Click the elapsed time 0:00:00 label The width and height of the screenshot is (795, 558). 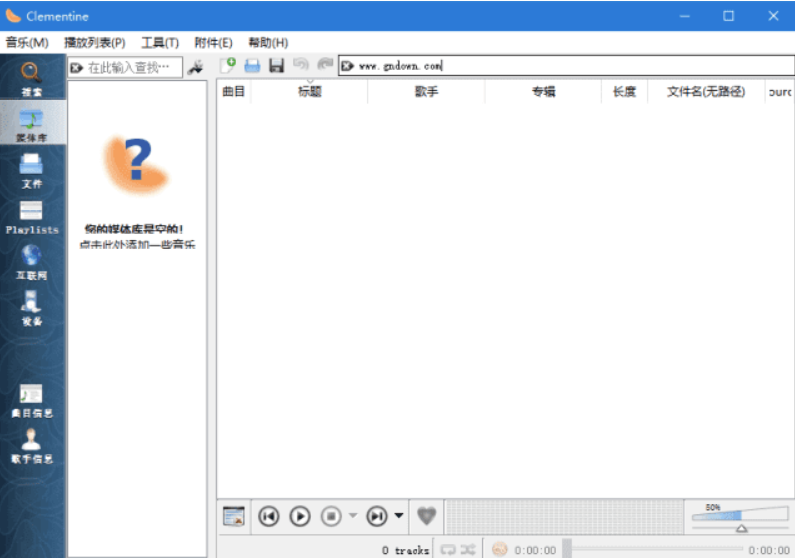tap(535, 550)
